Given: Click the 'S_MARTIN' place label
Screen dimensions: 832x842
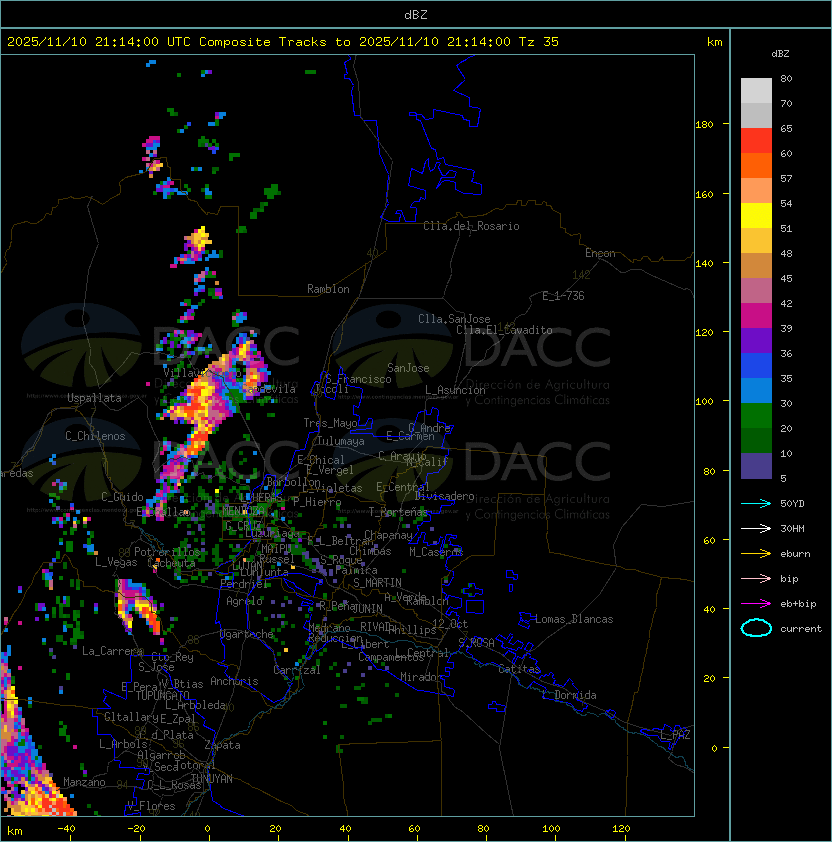Looking at the screenshot, I should [377, 583].
